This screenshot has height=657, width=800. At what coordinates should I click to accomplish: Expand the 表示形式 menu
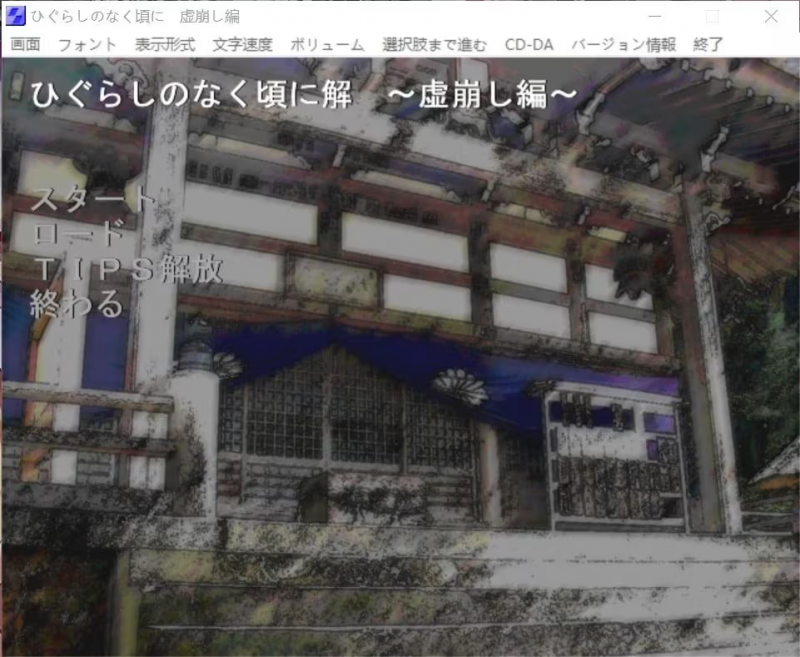pyautogui.click(x=165, y=45)
